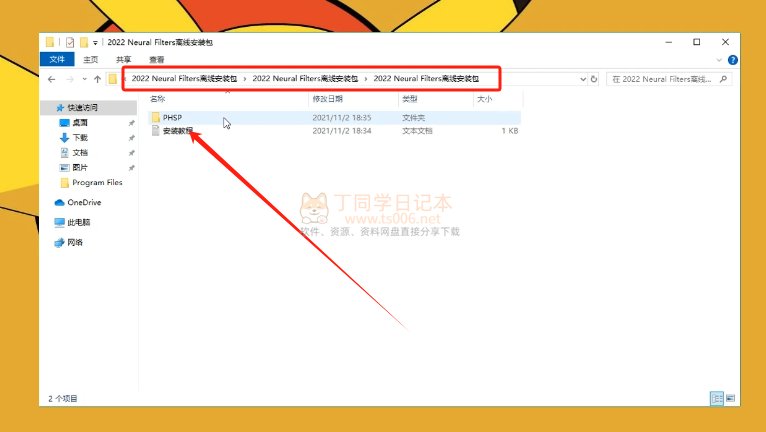The height and width of the screenshot is (432, 766).
Task: Open the recent locations dropdown arrow
Action: (85, 79)
